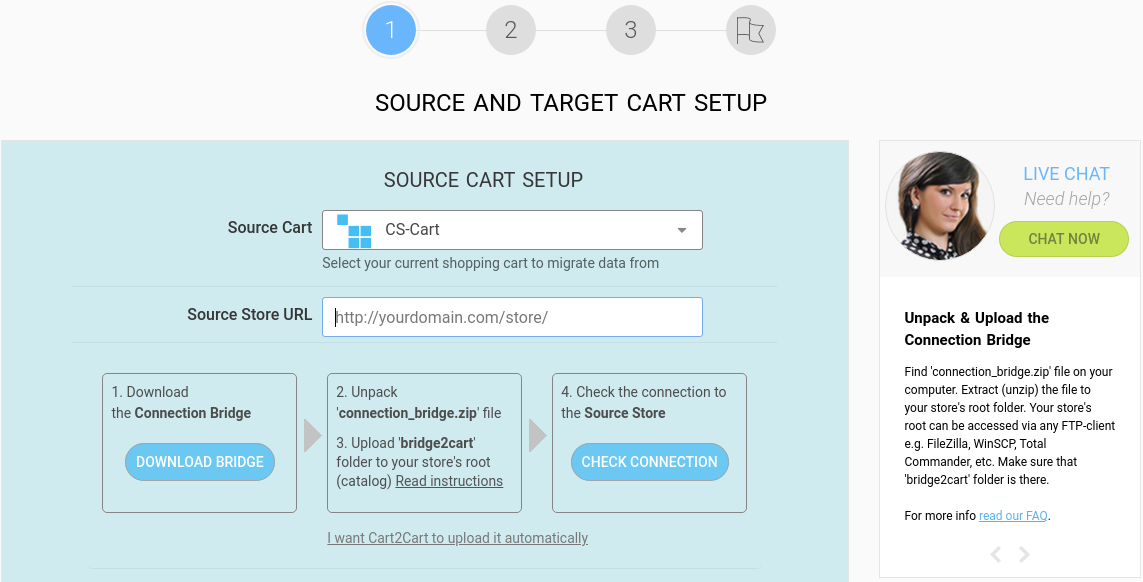Viewport: 1143px width, 582px height.
Task: Click the finish flag step icon
Action: tap(751, 31)
